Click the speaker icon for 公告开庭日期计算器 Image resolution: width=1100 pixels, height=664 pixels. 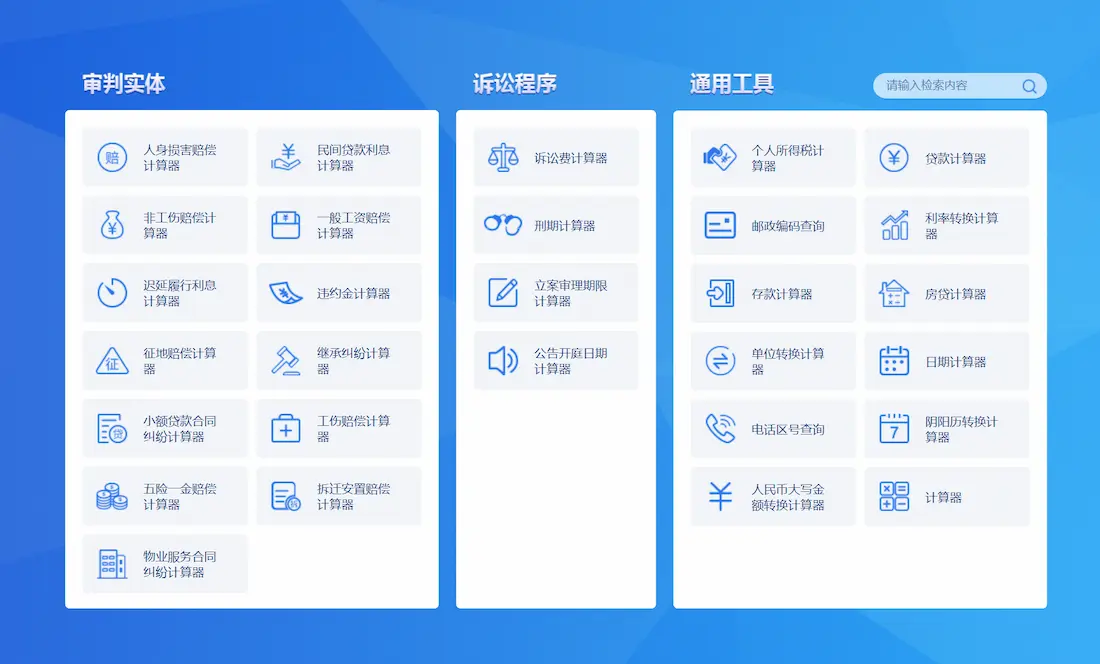tap(503, 361)
